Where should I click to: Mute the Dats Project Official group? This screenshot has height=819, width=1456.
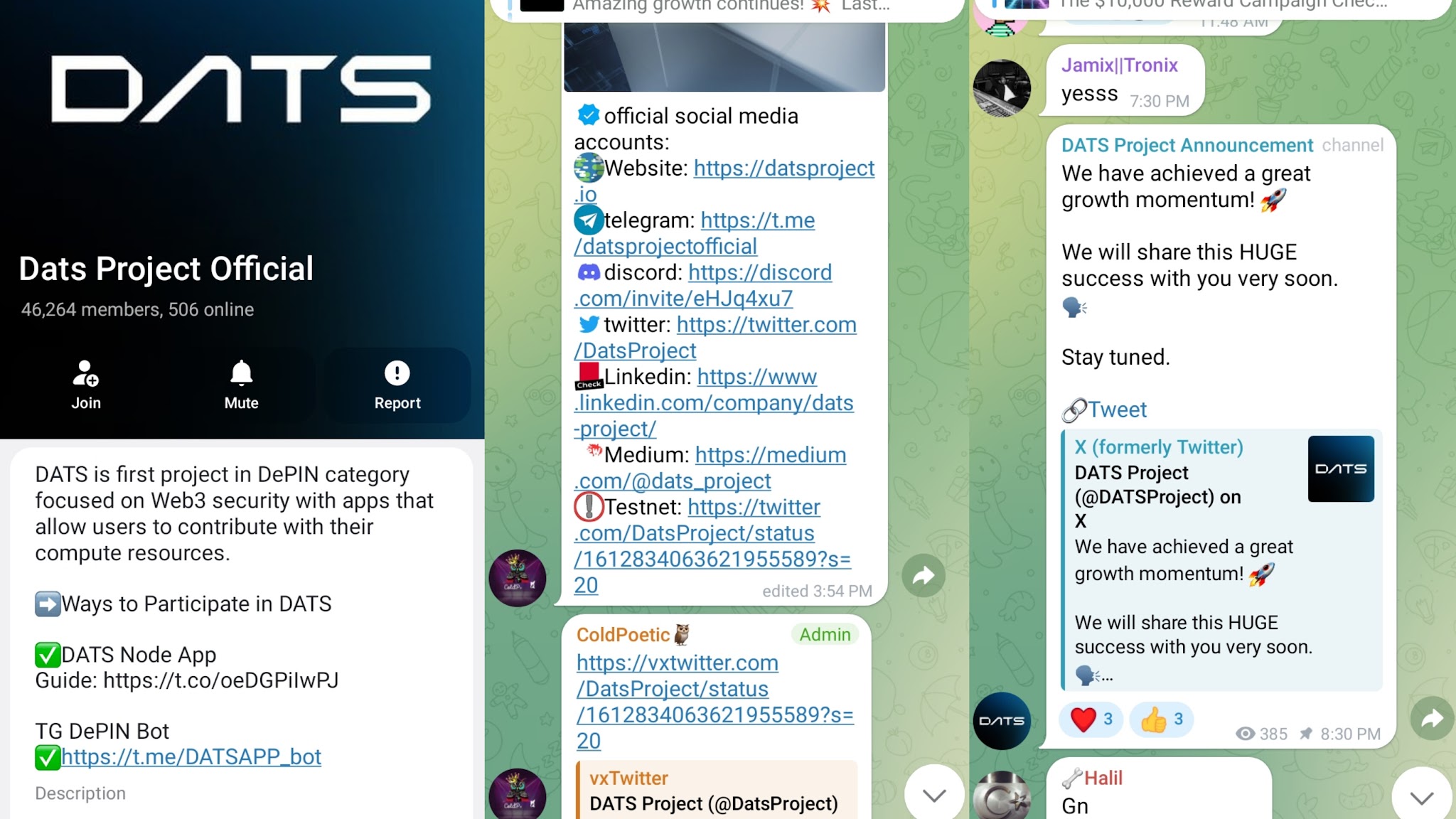[241, 385]
